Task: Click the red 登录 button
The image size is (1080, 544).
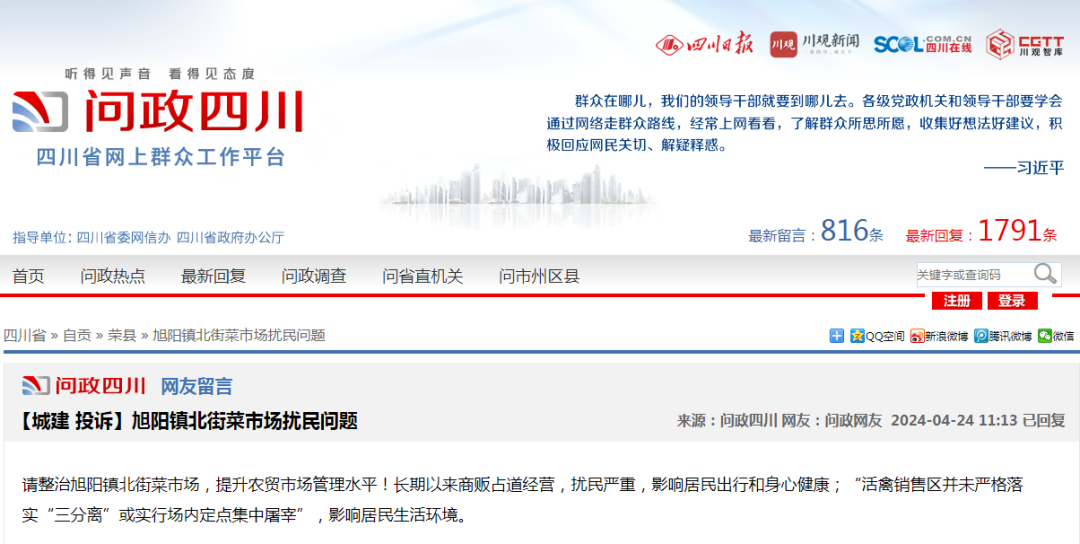Action: [1011, 301]
